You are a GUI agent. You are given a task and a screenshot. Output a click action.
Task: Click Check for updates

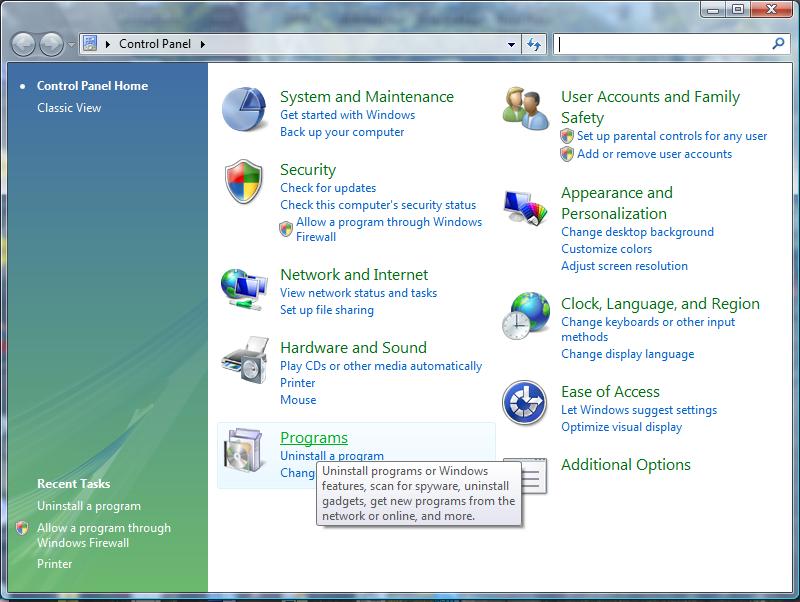(328, 188)
